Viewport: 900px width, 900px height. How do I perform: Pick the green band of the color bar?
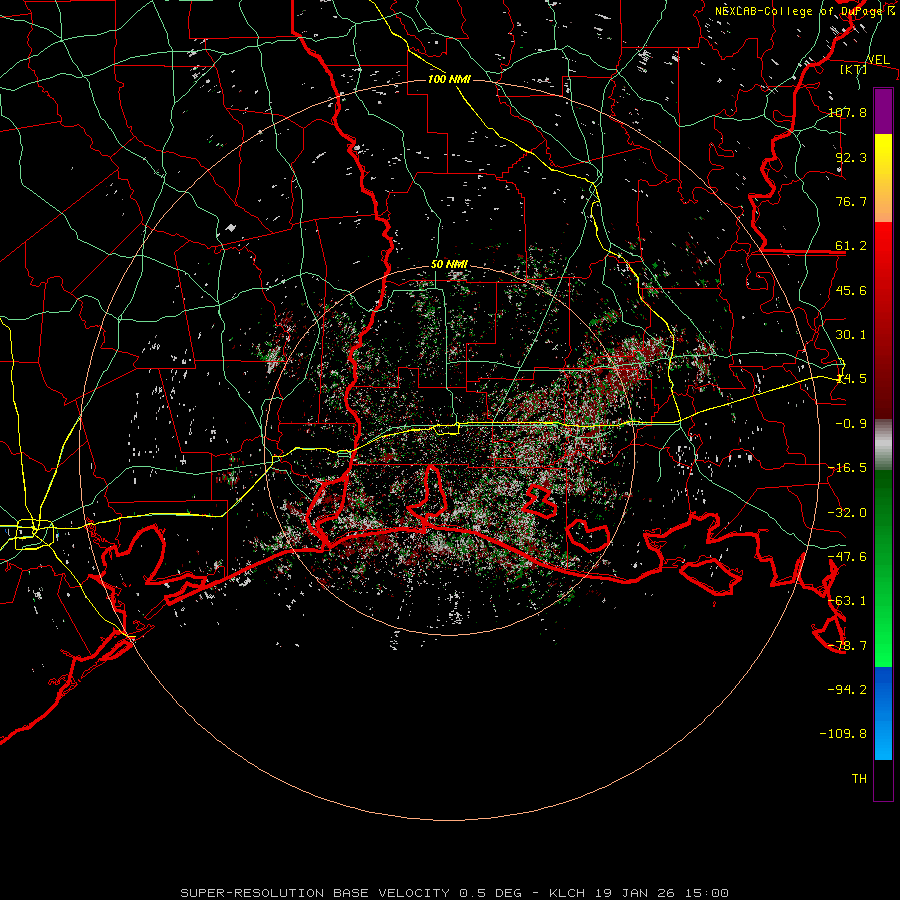pos(883,568)
